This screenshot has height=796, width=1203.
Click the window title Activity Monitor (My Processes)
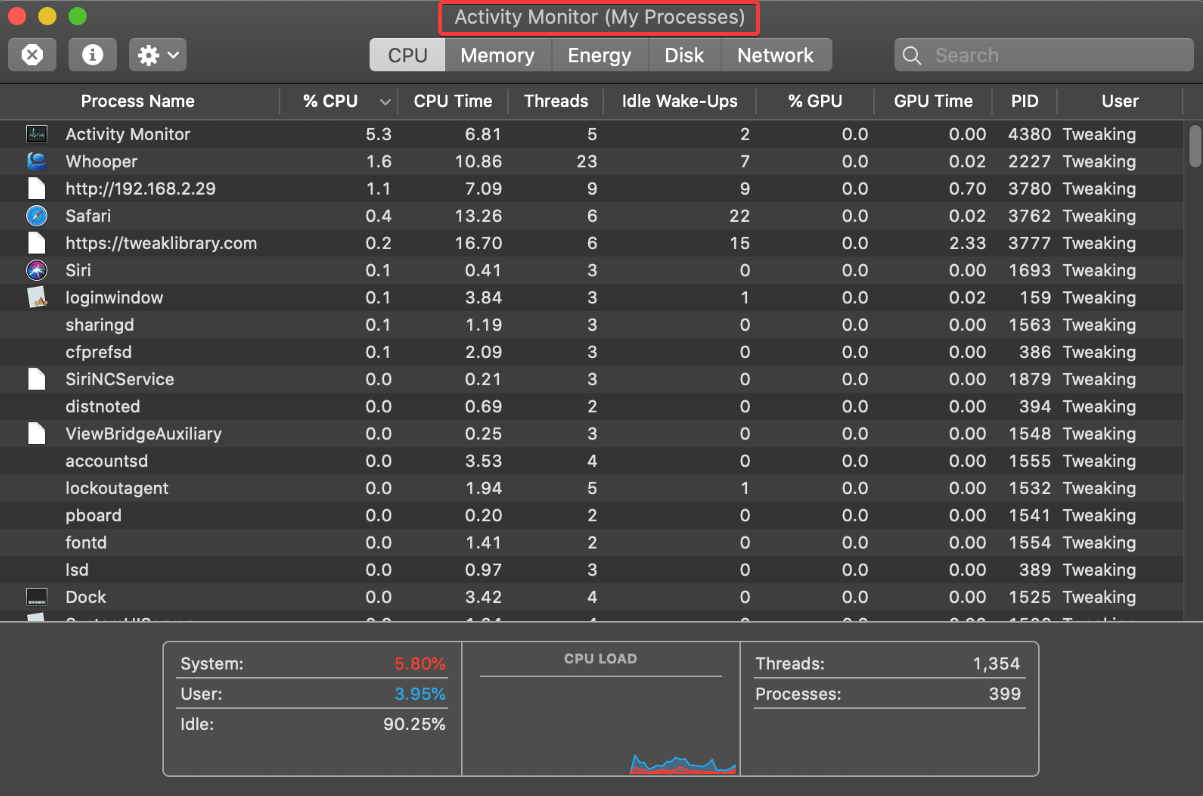point(599,17)
